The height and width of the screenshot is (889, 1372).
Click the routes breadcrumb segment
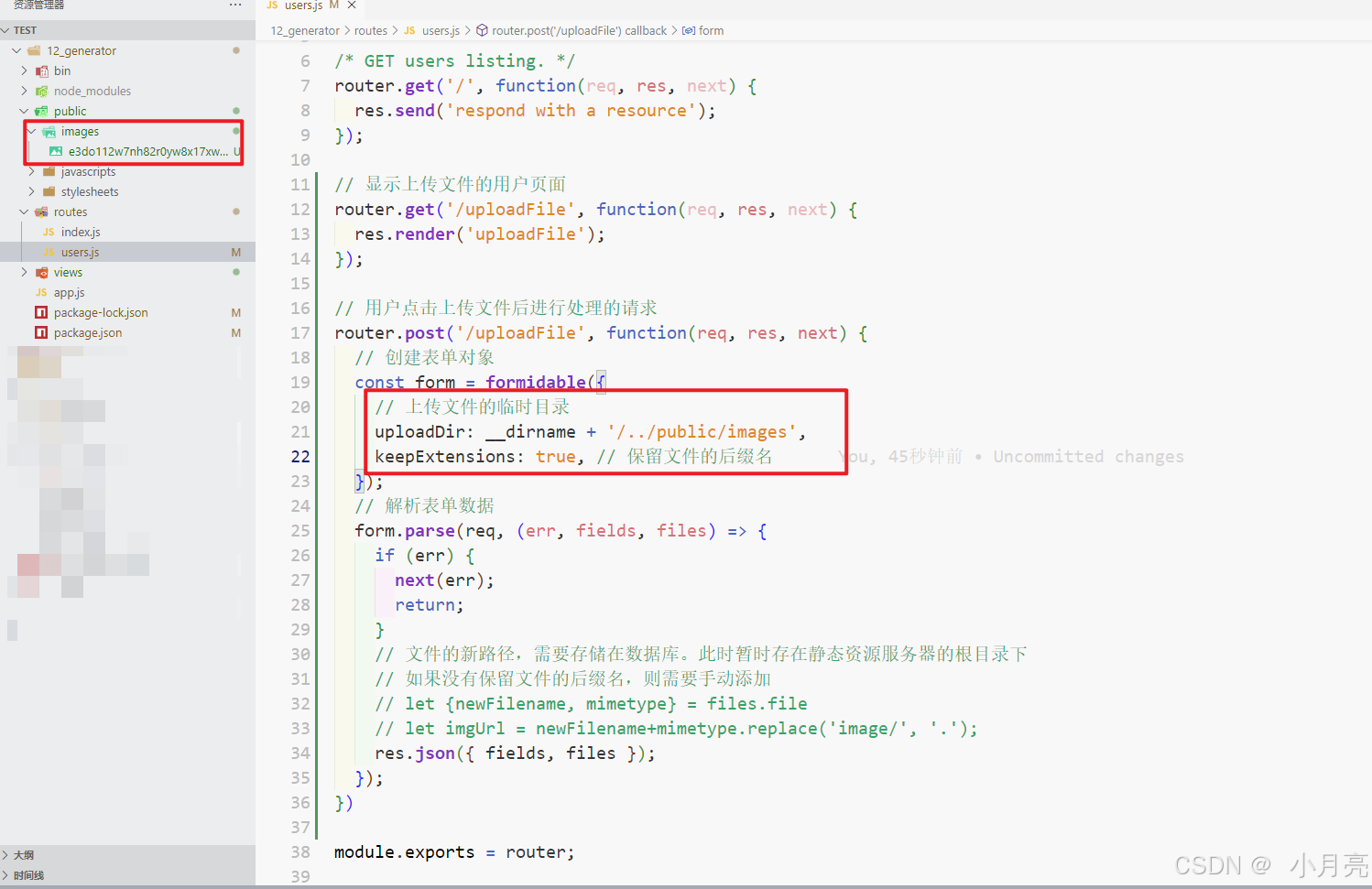[x=371, y=30]
